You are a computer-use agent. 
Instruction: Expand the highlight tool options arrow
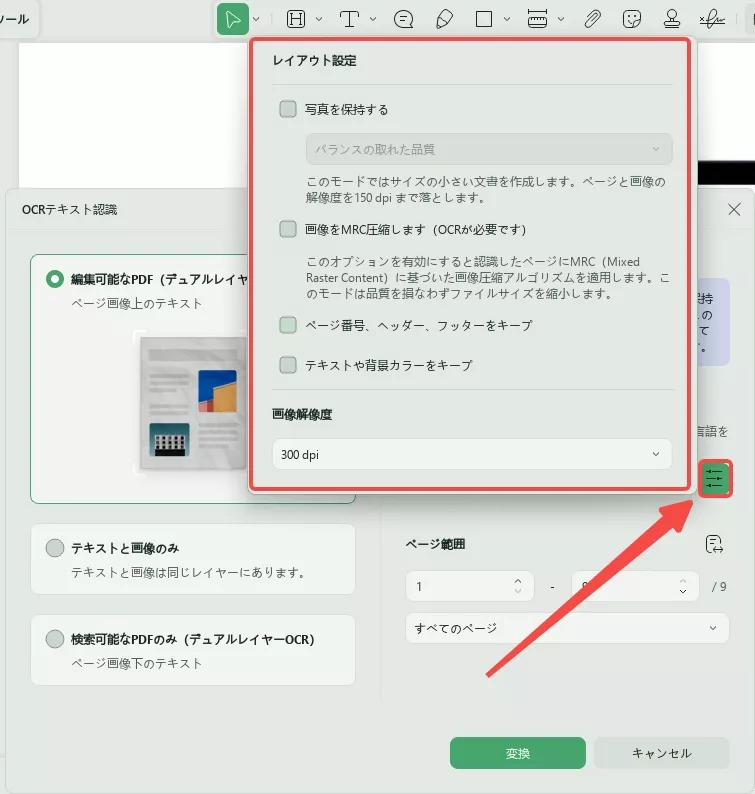coord(319,20)
